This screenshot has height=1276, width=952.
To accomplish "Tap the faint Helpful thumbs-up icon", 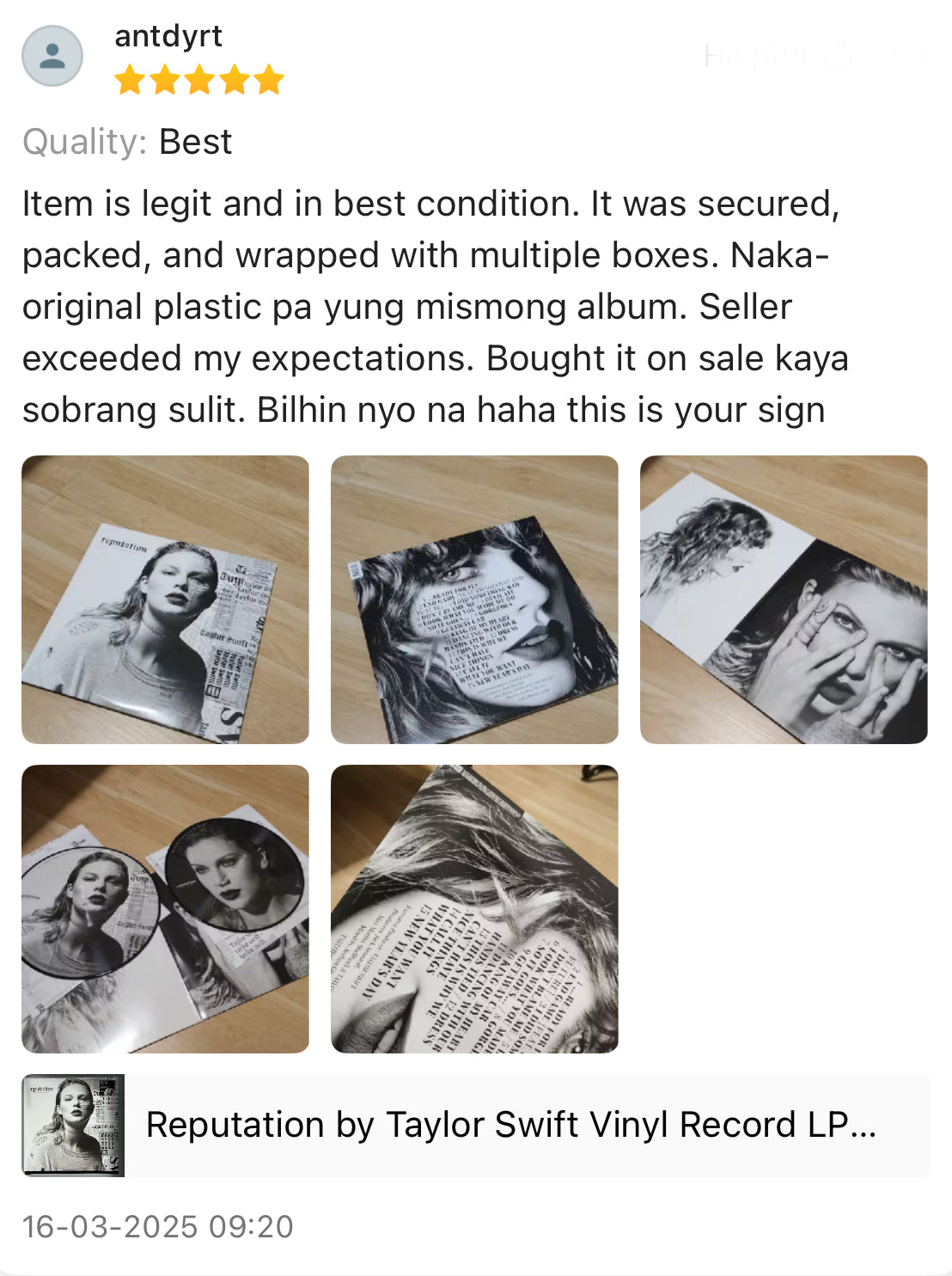I will coord(837,56).
